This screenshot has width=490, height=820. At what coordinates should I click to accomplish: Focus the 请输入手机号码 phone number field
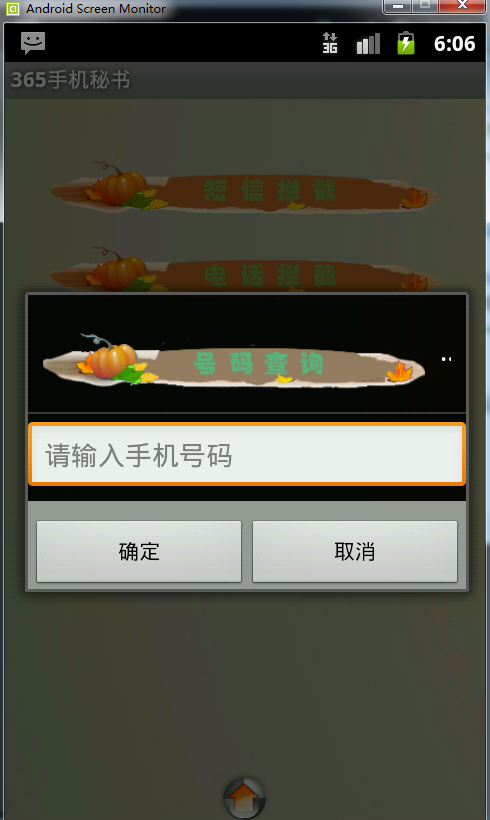pyautogui.click(x=246, y=454)
